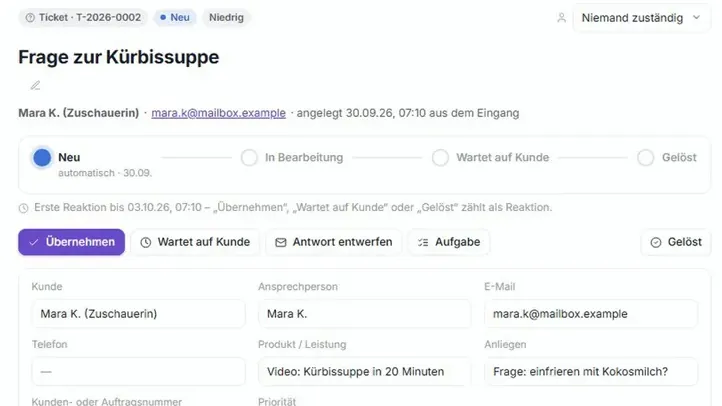This screenshot has height=406, width=722.
Task: Focus the Ansprechperson field with Mara K.
Action: click(x=364, y=314)
